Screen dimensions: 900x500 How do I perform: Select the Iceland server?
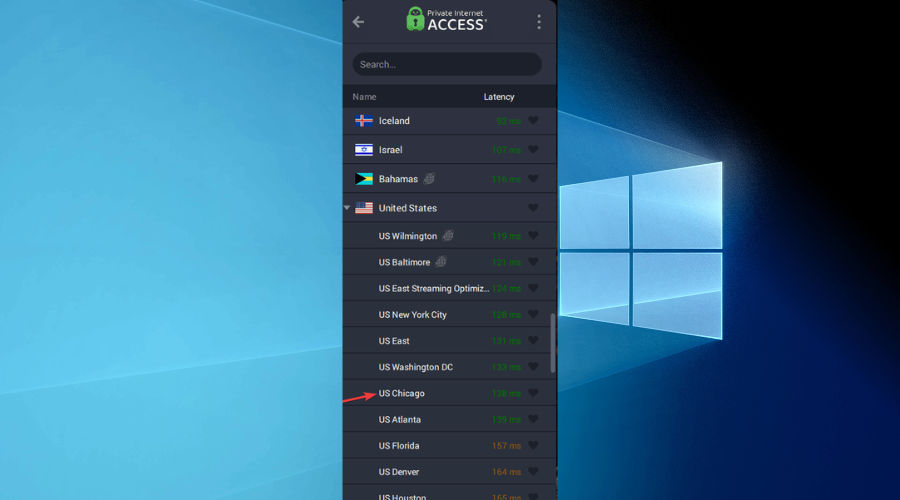tap(449, 121)
